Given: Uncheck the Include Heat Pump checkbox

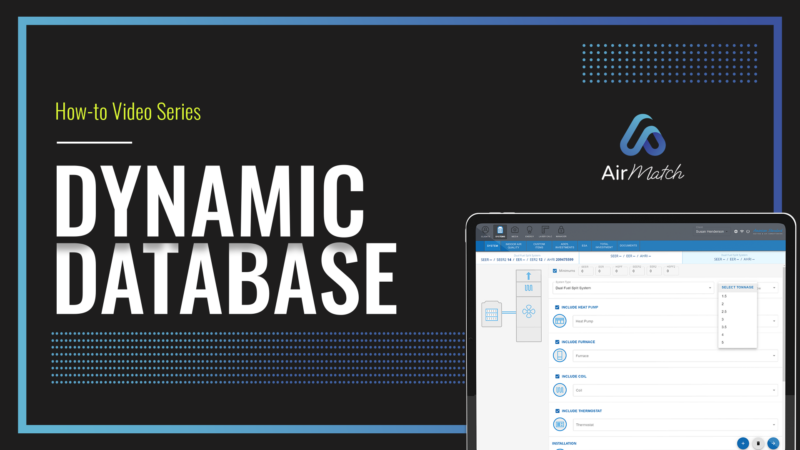Looking at the screenshot, I should click(555, 307).
